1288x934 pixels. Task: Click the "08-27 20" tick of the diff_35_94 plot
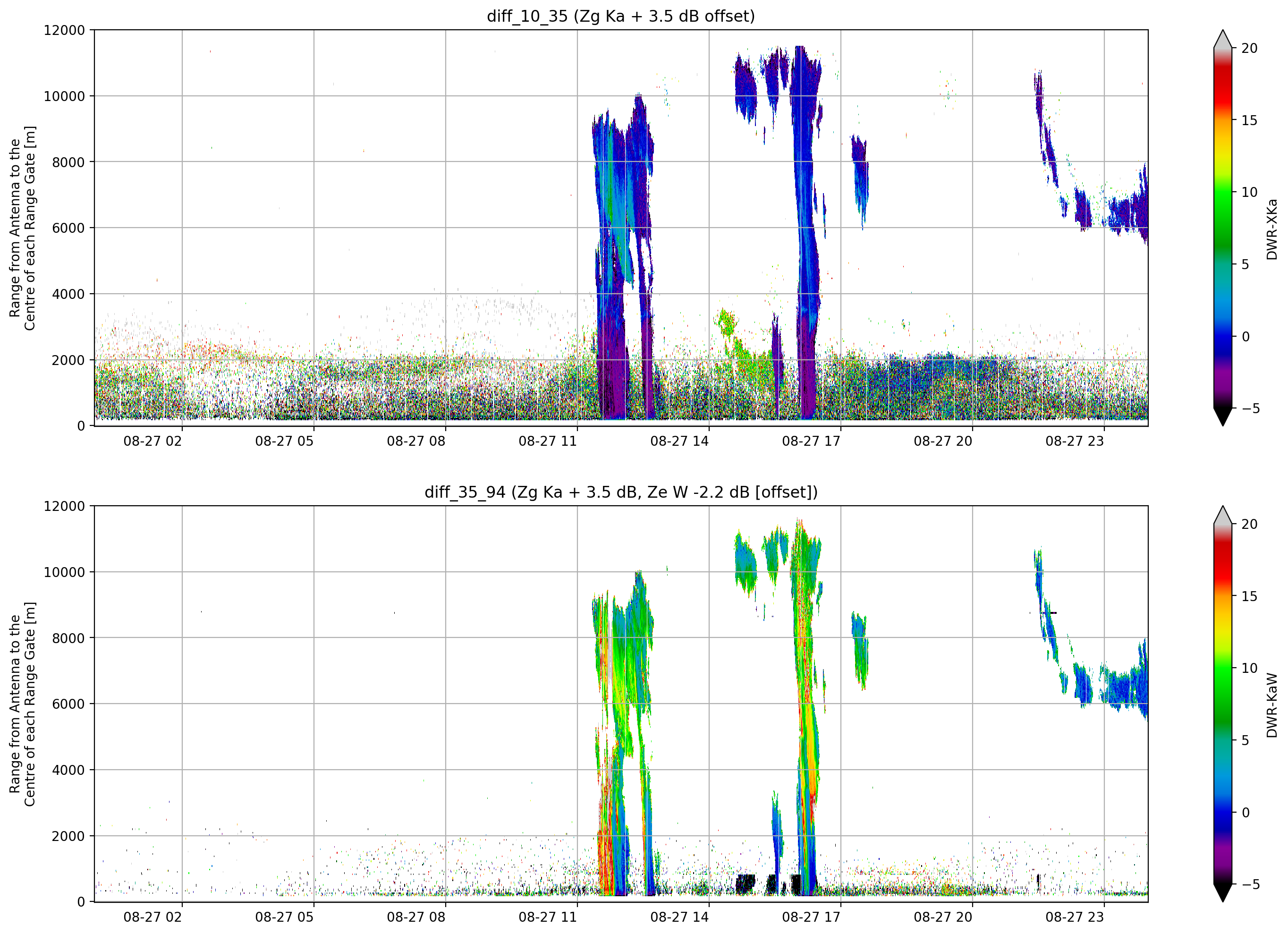coord(943,917)
